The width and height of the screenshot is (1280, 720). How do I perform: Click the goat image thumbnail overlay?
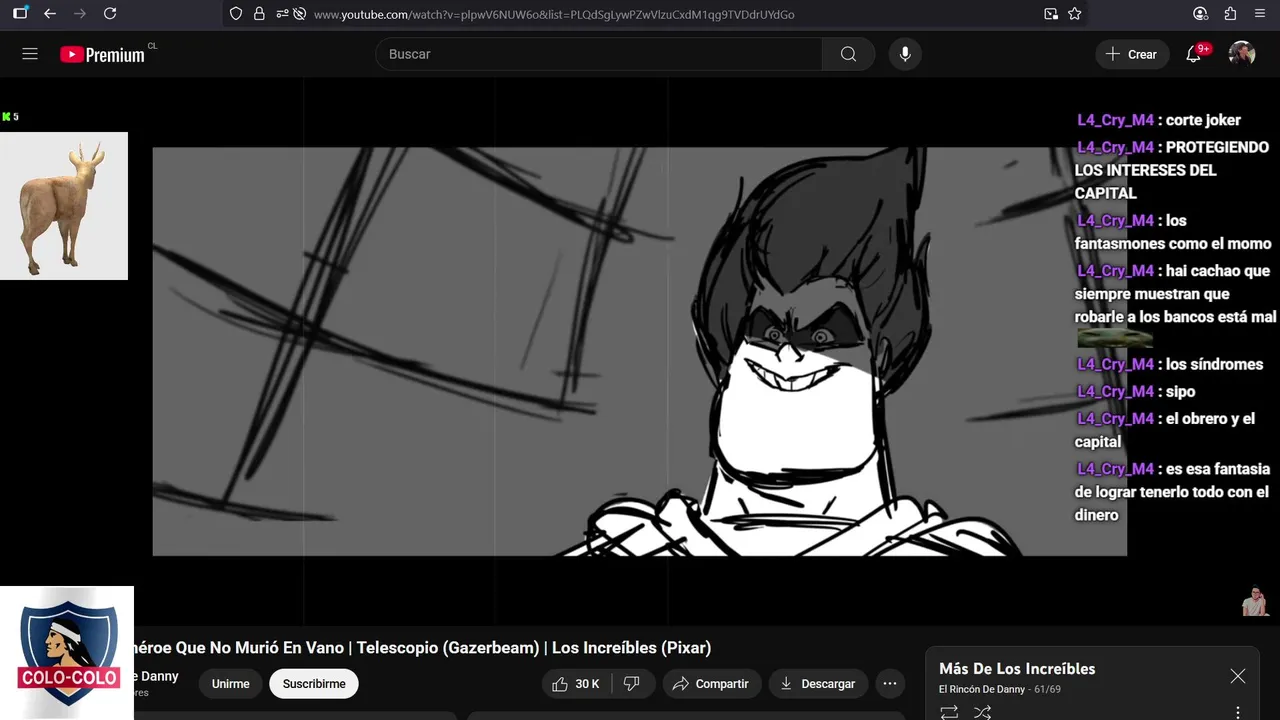pyautogui.click(x=64, y=206)
